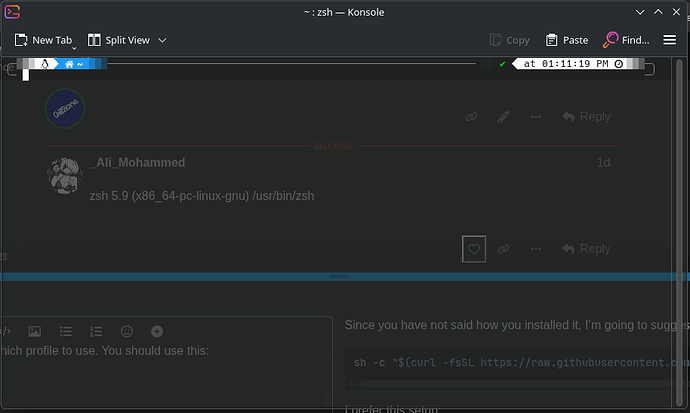Open the Konsole hamburger menu
The height and width of the screenshot is (413, 690).
(x=669, y=40)
